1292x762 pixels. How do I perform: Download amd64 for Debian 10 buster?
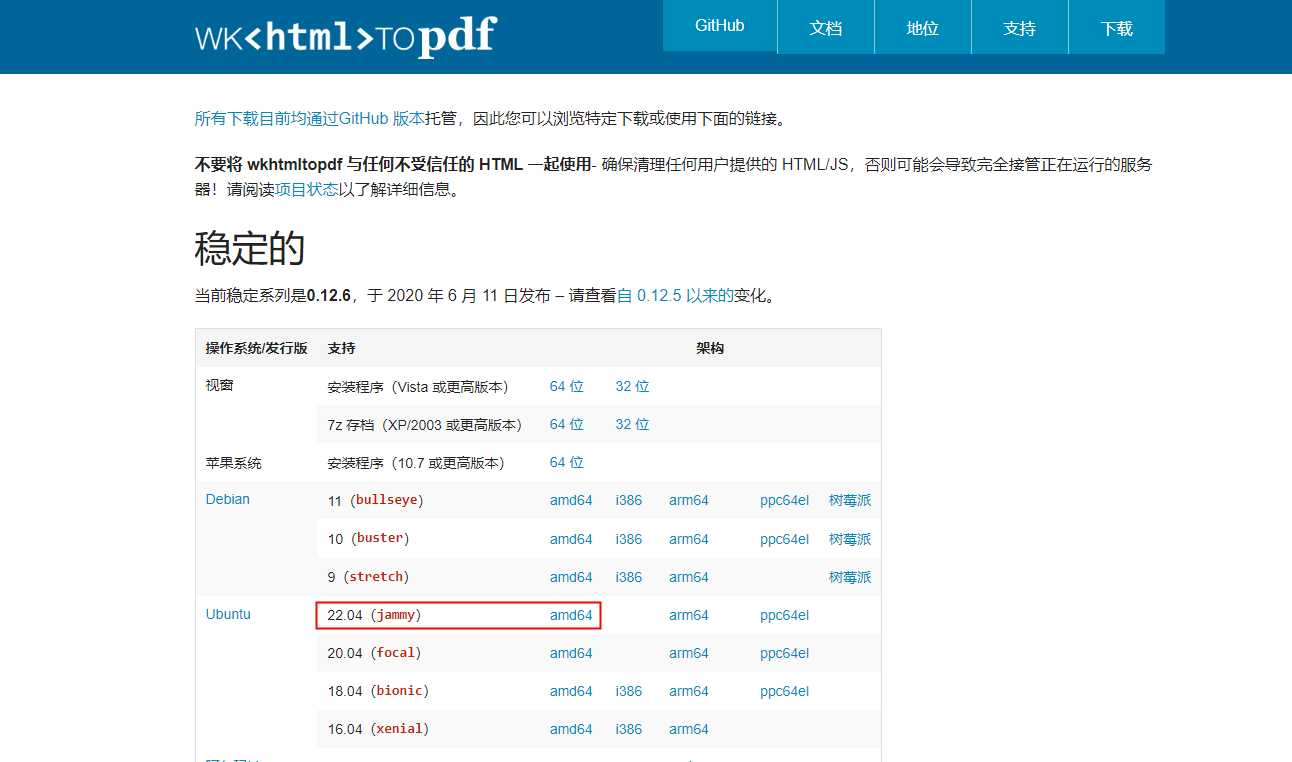click(x=571, y=539)
